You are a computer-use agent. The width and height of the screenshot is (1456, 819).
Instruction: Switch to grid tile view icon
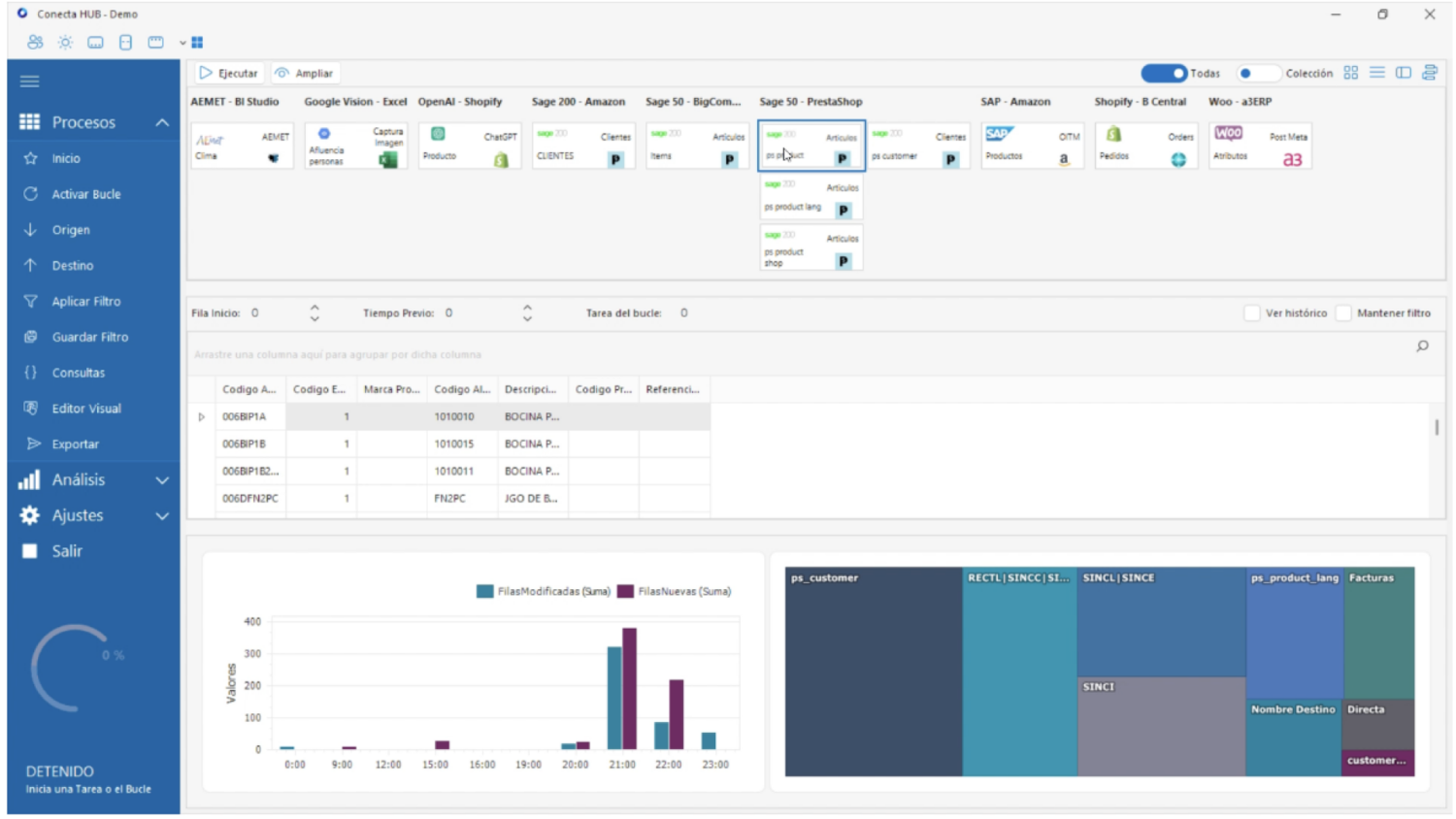(1350, 73)
